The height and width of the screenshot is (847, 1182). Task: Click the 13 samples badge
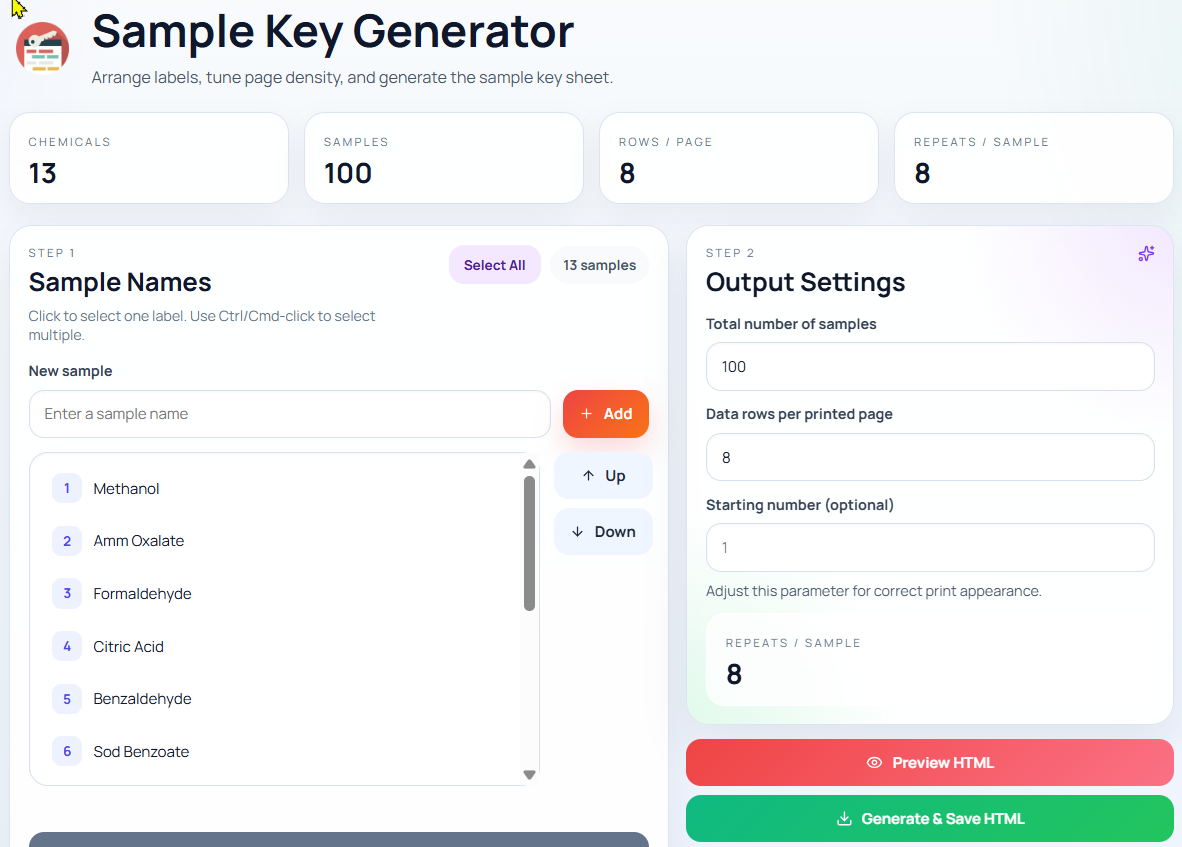(599, 265)
